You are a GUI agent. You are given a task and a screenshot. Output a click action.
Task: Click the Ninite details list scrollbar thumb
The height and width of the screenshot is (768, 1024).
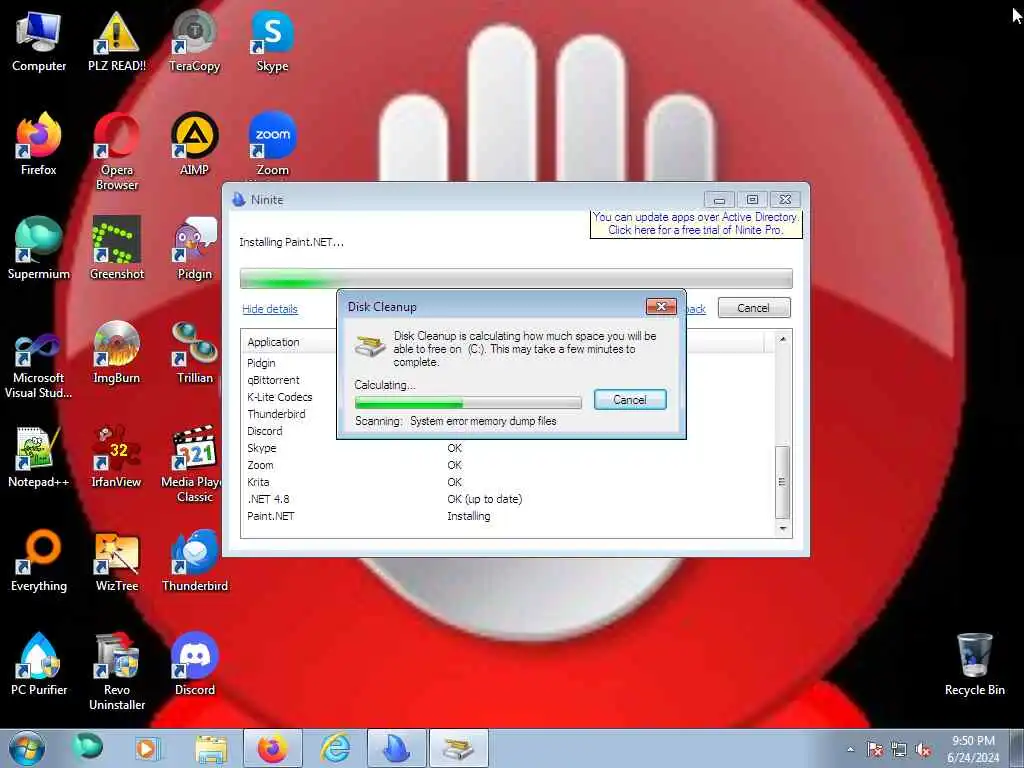(x=782, y=483)
